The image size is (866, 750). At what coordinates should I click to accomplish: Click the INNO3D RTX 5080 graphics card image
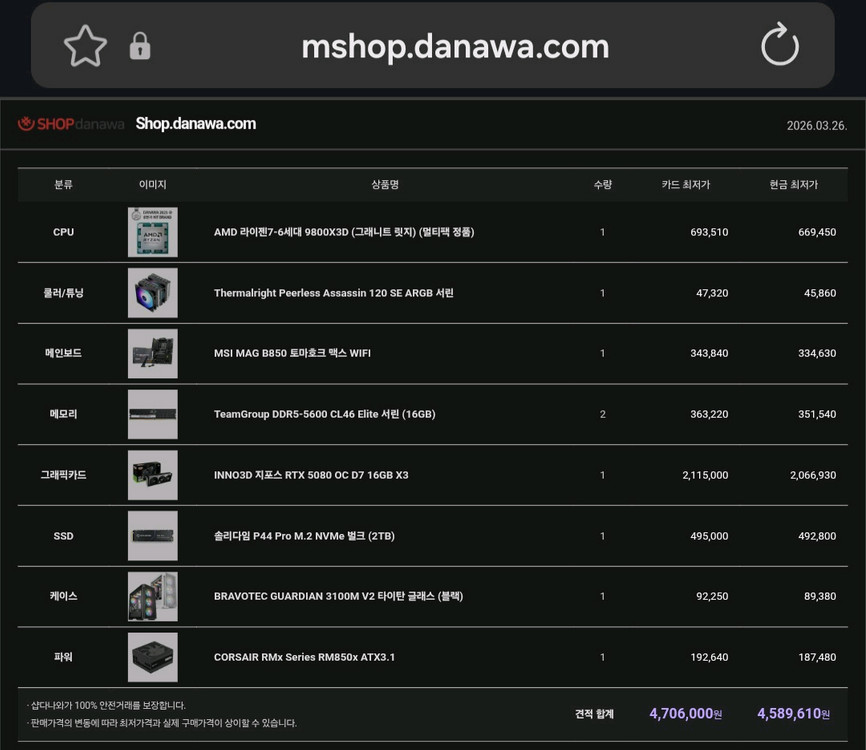(x=152, y=475)
